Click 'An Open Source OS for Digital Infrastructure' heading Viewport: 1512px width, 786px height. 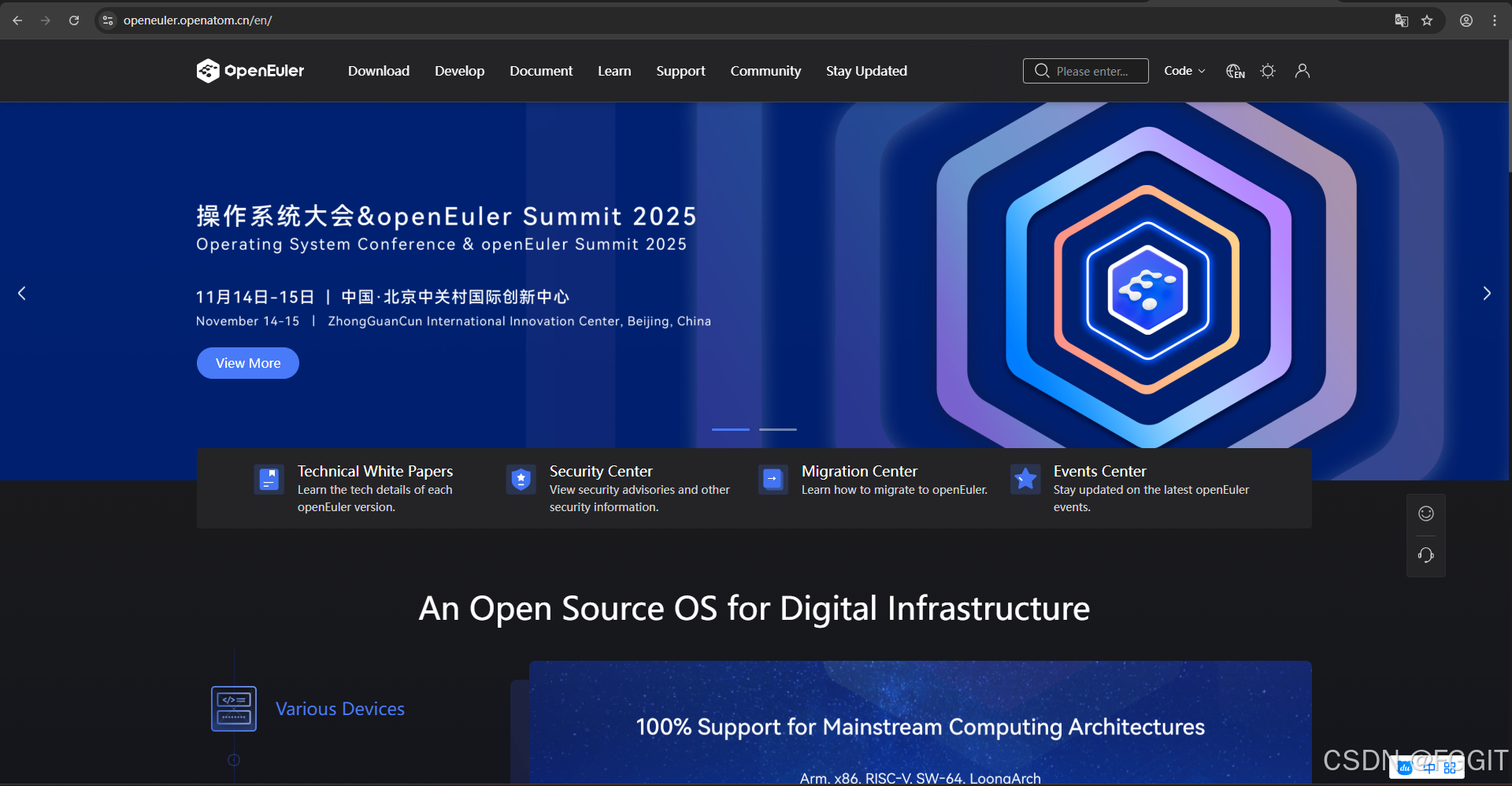click(x=754, y=608)
